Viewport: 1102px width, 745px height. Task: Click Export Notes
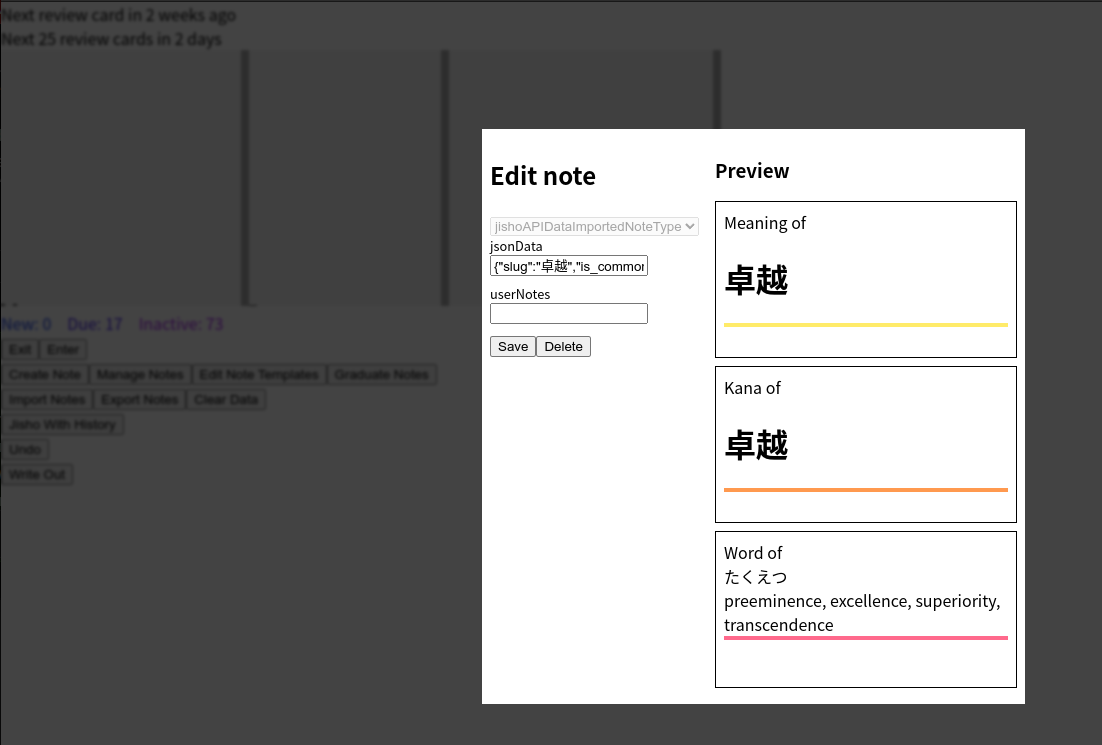pos(139,399)
